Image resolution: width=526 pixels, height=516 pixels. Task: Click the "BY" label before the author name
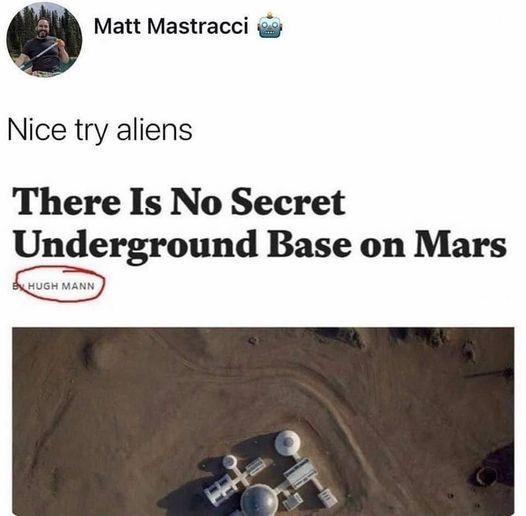pyautogui.click(x=18, y=287)
